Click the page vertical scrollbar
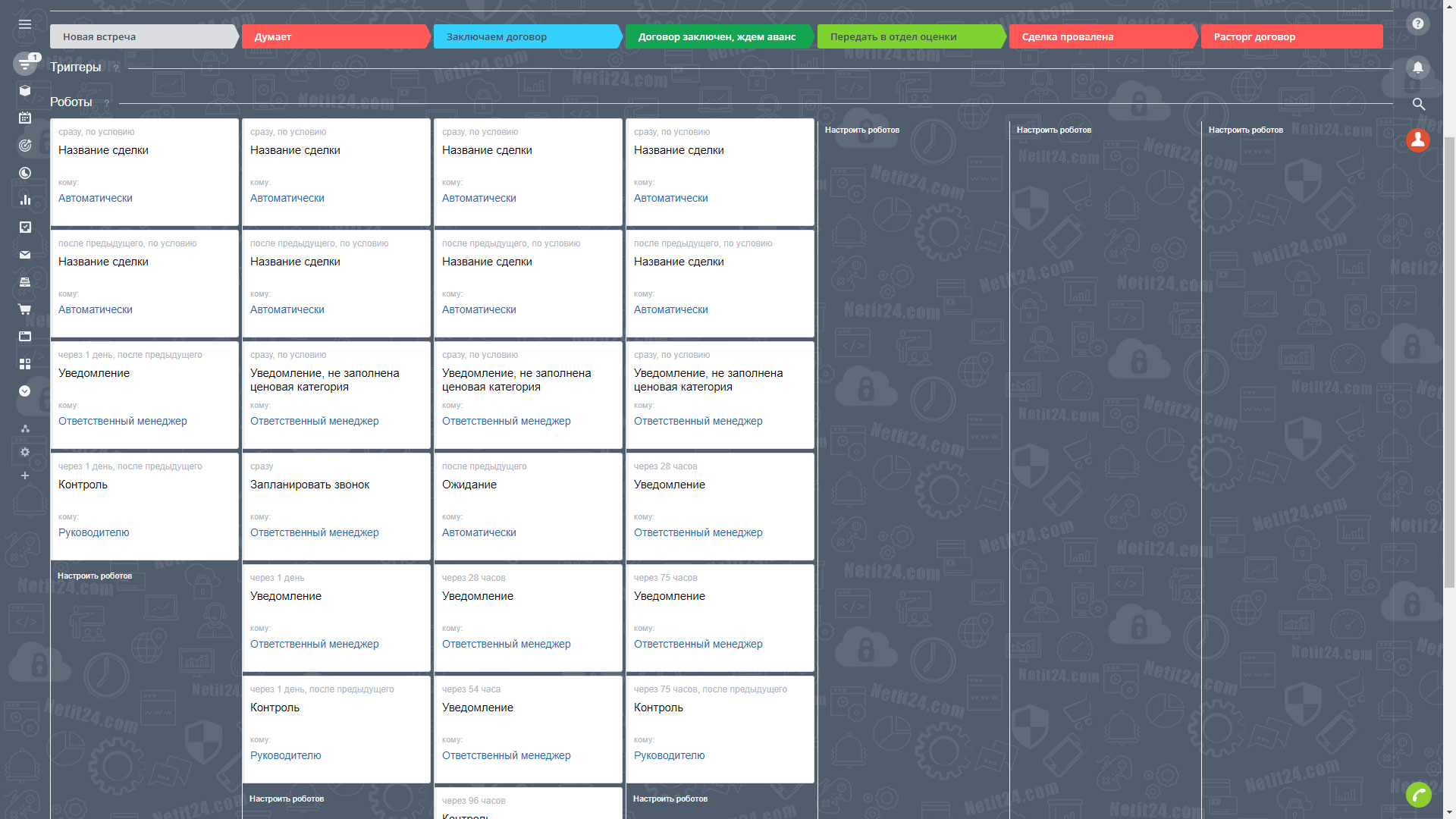The width and height of the screenshot is (1456, 819). tap(1449, 364)
